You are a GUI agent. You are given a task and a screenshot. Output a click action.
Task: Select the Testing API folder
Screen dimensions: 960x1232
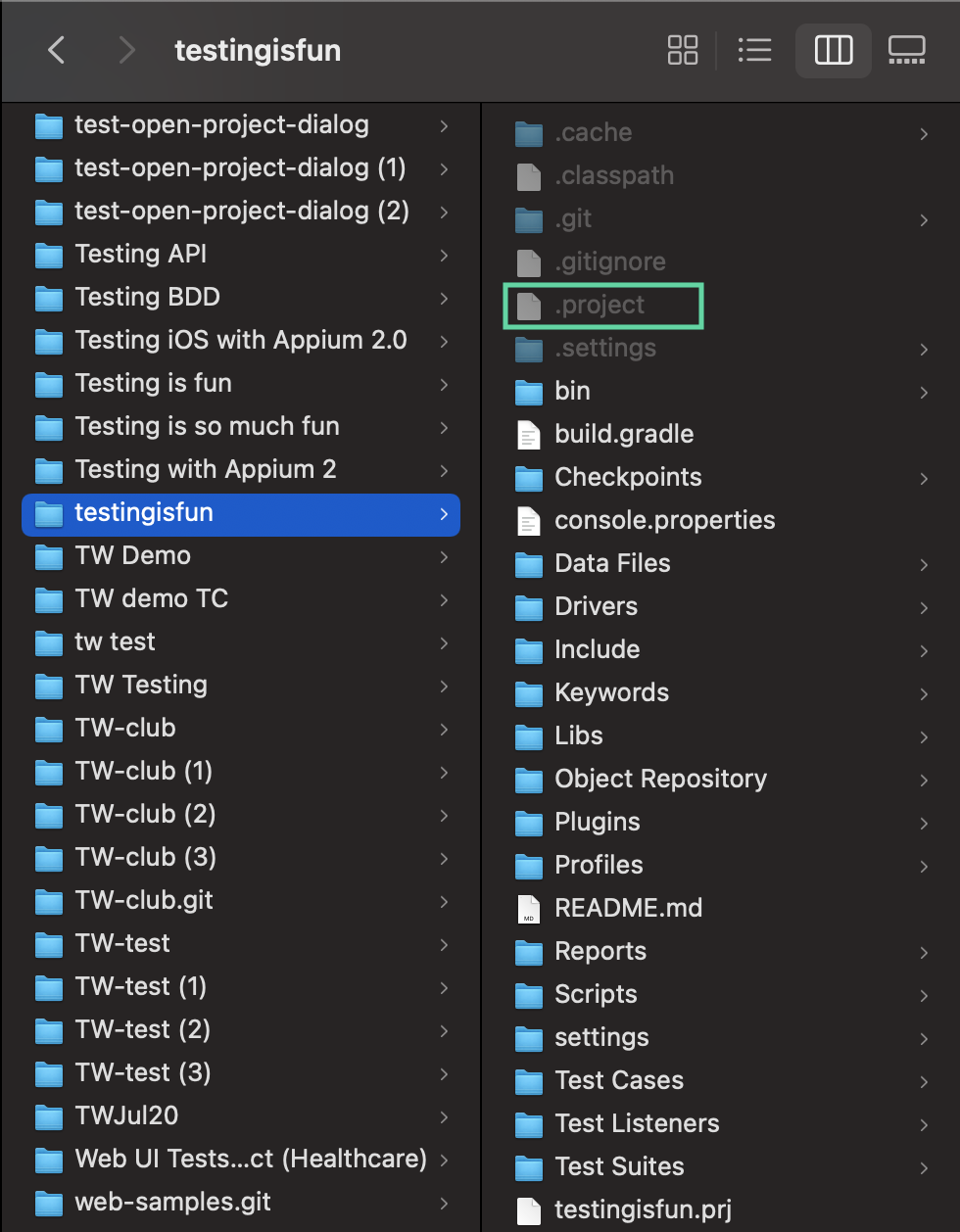click(x=141, y=255)
